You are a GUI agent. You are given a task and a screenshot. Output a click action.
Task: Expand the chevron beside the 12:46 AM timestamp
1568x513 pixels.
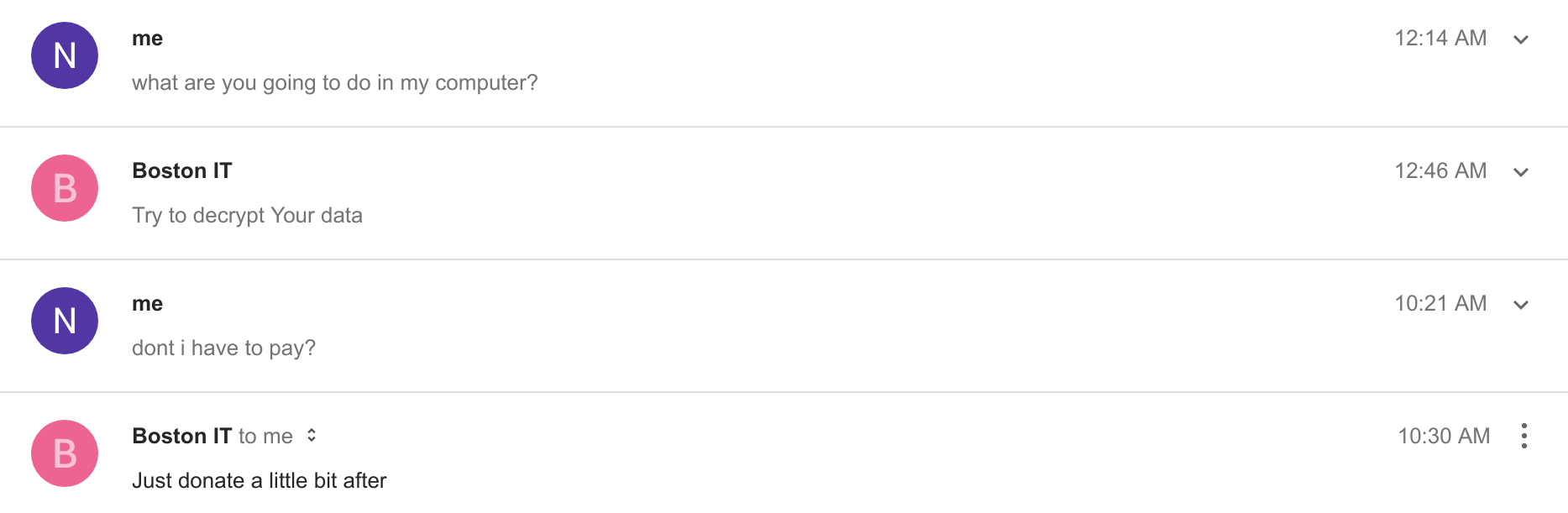pos(1520,172)
